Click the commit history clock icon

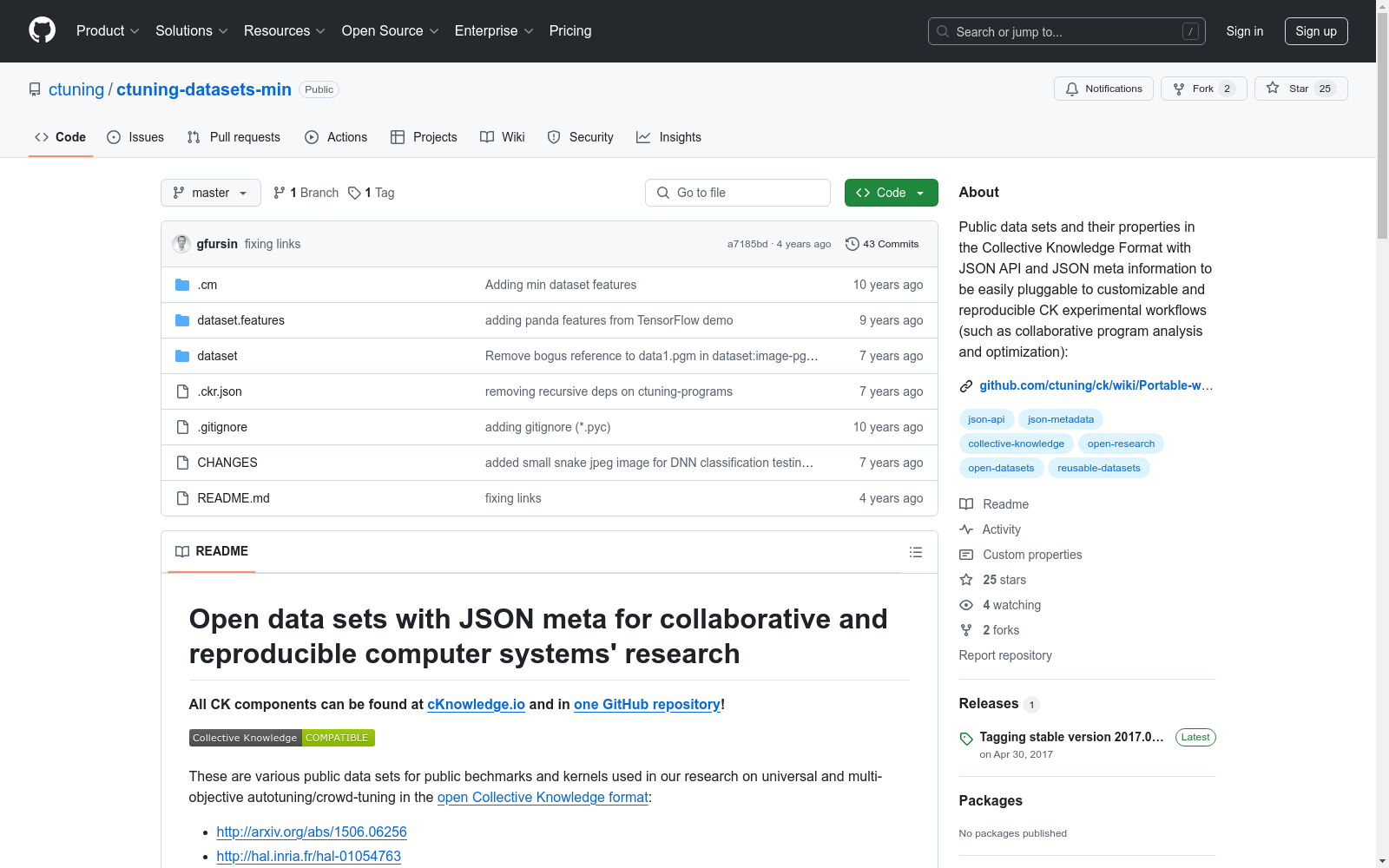(x=852, y=244)
